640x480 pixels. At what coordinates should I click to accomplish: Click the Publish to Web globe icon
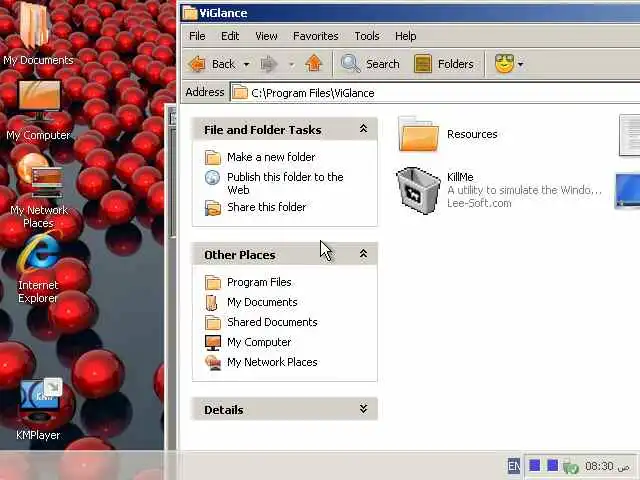(212, 178)
